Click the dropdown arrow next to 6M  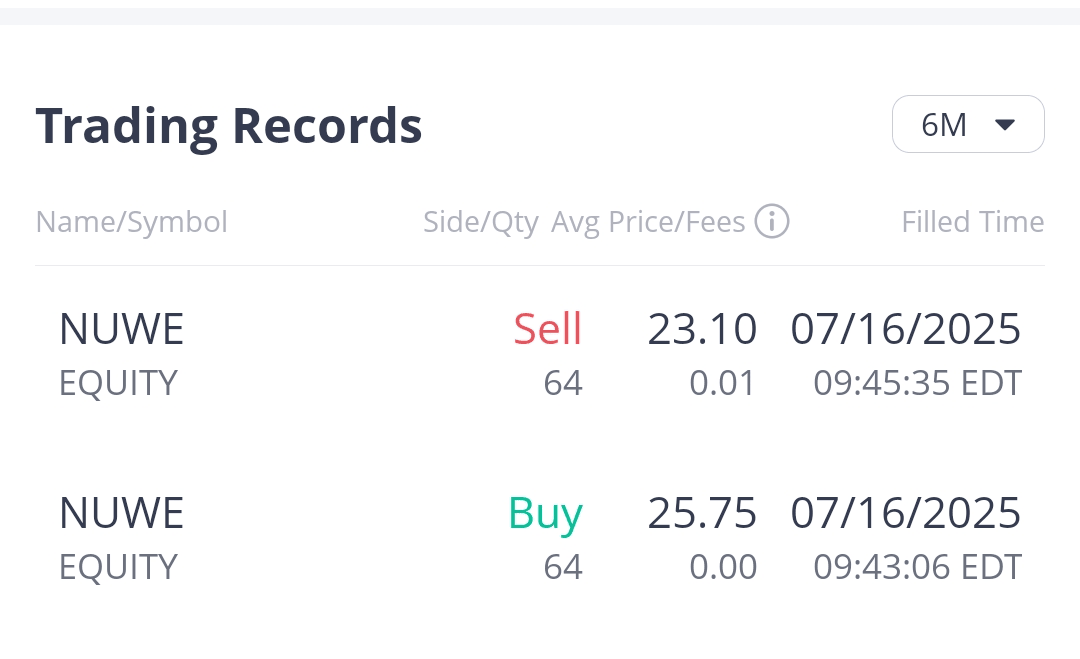click(x=1005, y=125)
